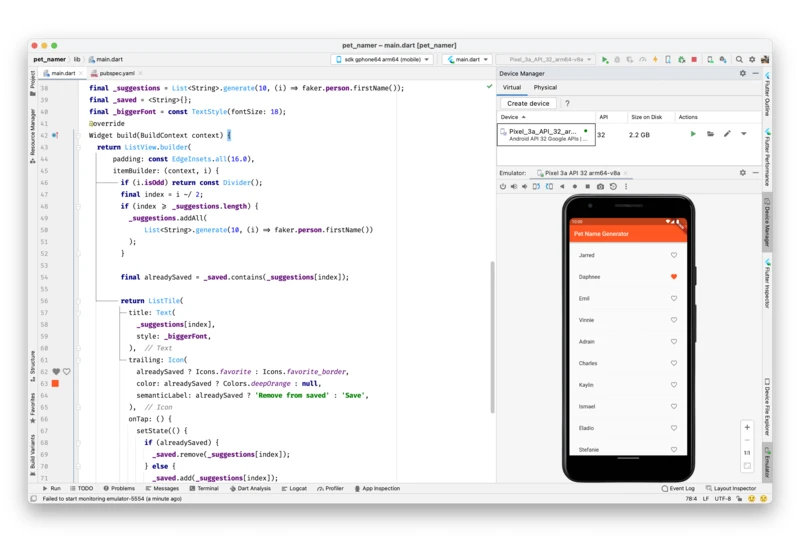Image resolution: width=800 pixels, height=560 pixels.
Task: Toggle favorite heart for Adrain
Action: pyautogui.click(x=673, y=342)
